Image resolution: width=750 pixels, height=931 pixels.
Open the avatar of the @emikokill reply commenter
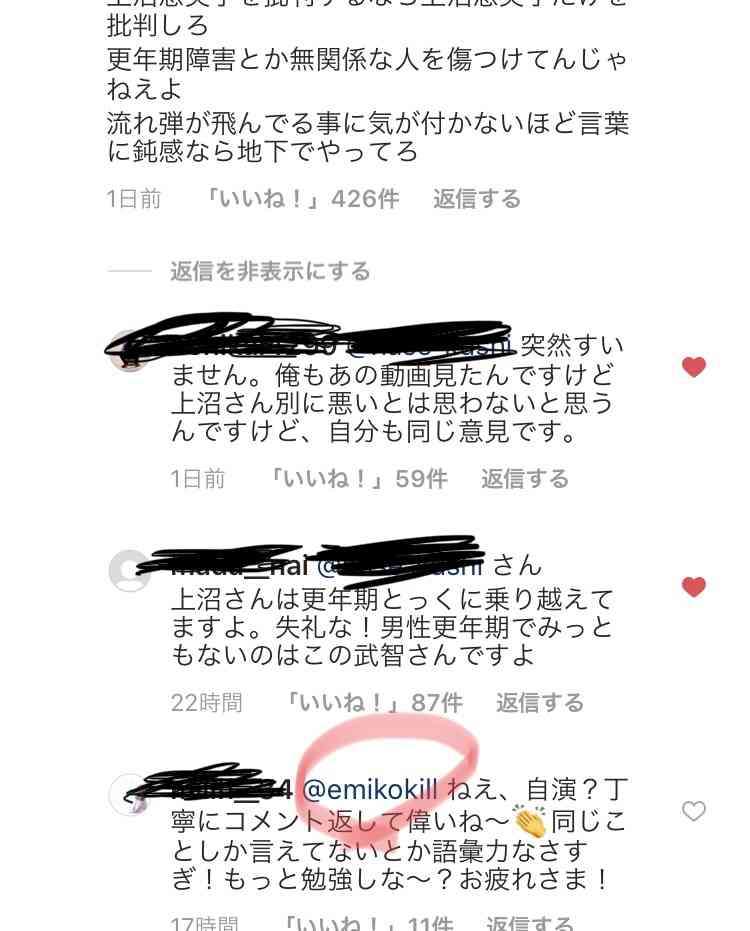(130, 794)
